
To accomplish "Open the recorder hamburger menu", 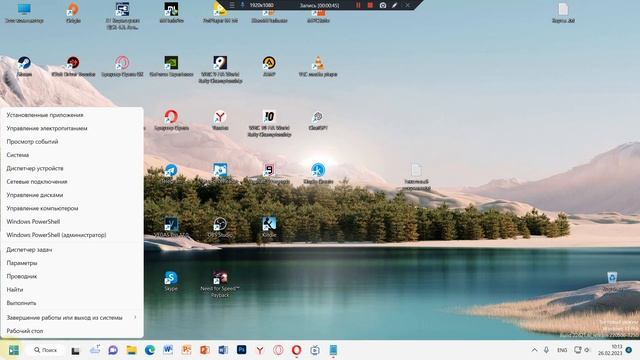I will click(232, 5).
